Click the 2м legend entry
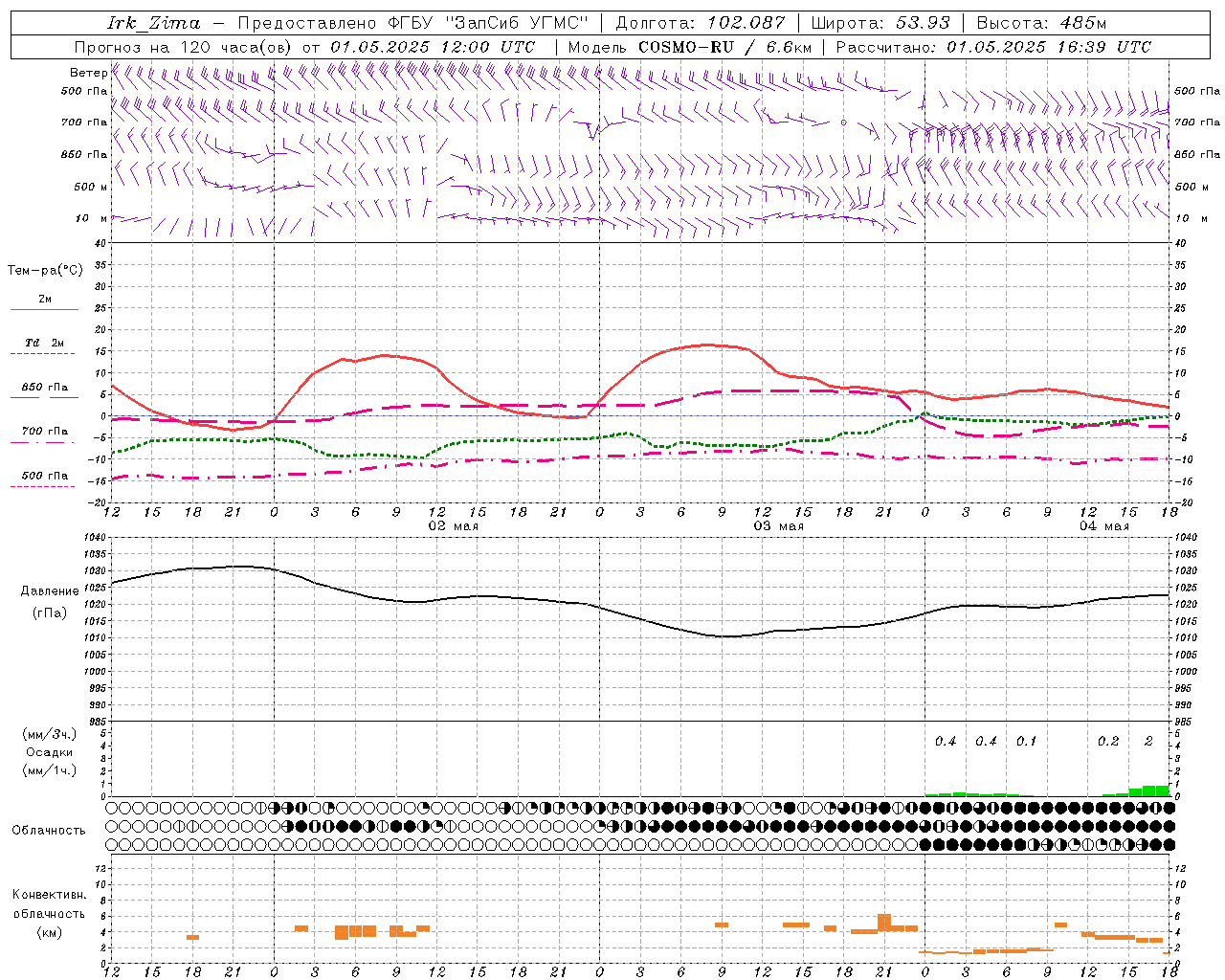The width and height of the screenshot is (1225, 980). [45, 299]
